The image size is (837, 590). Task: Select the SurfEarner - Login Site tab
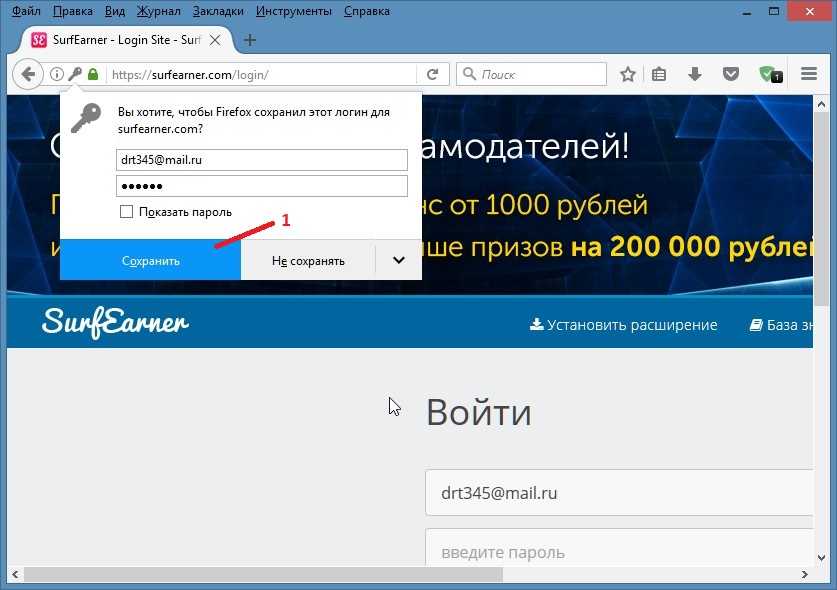127,40
